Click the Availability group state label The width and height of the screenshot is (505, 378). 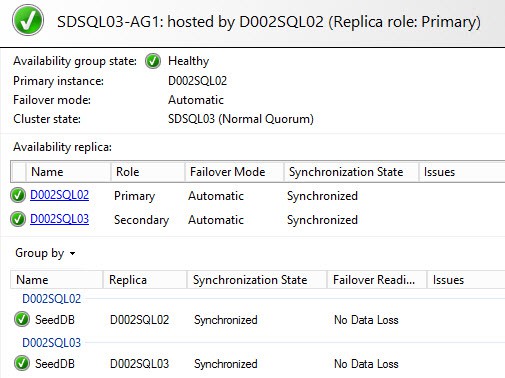(x=75, y=61)
